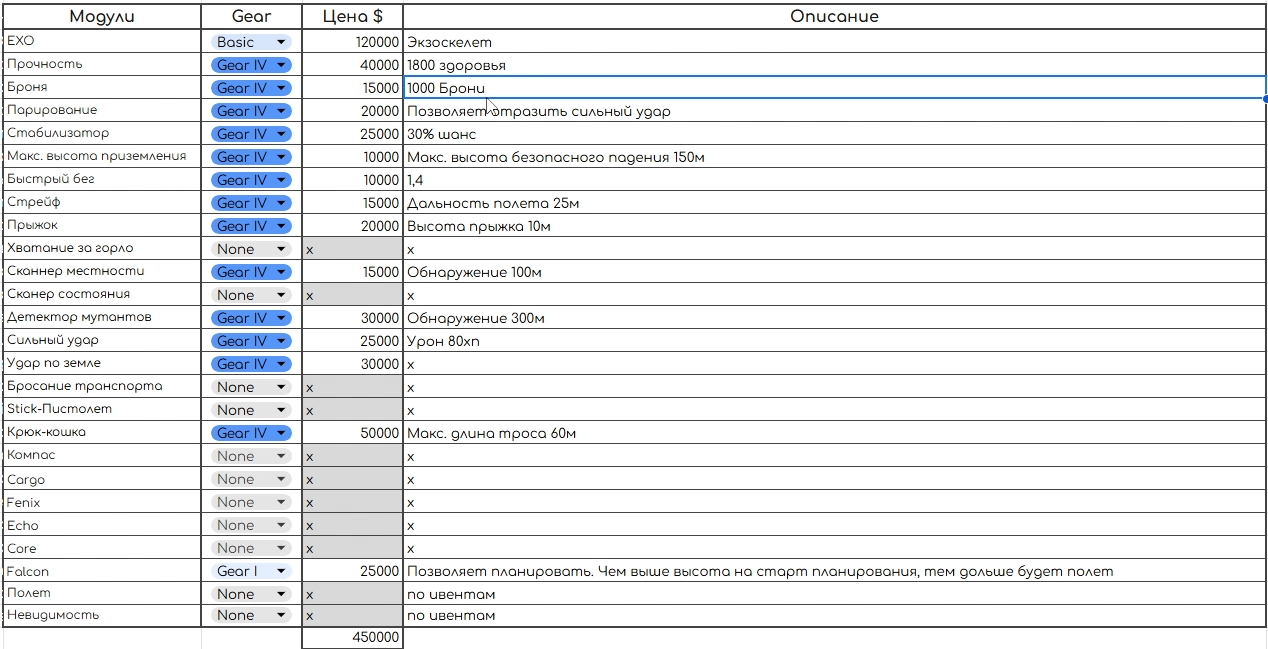Select по ивентам cell in Невидимость row
Image resolution: width=1268 pixels, height=649 pixels.
tap(834, 615)
